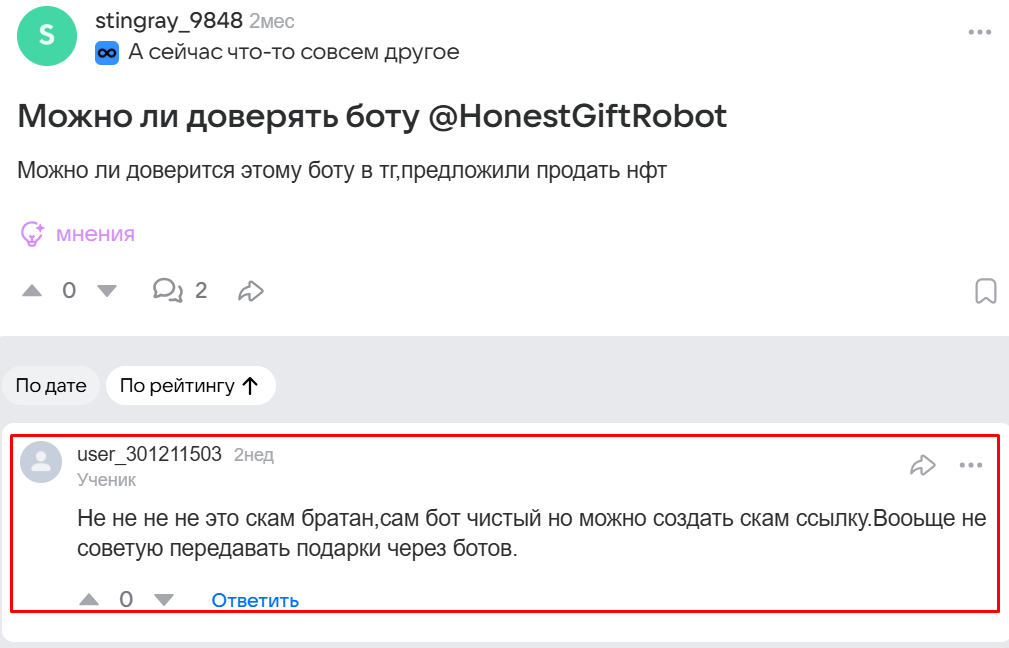Screen dimensions: 1009x648
Task: Open the answer's three-dot options menu
Action: (971, 465)
